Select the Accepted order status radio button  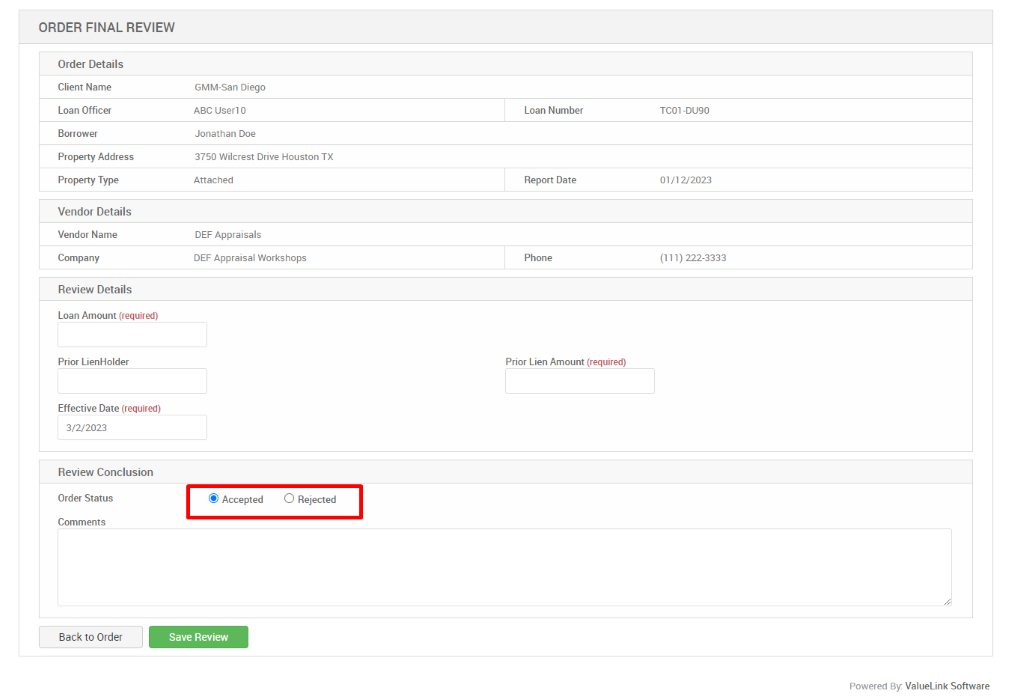point(213,499)
